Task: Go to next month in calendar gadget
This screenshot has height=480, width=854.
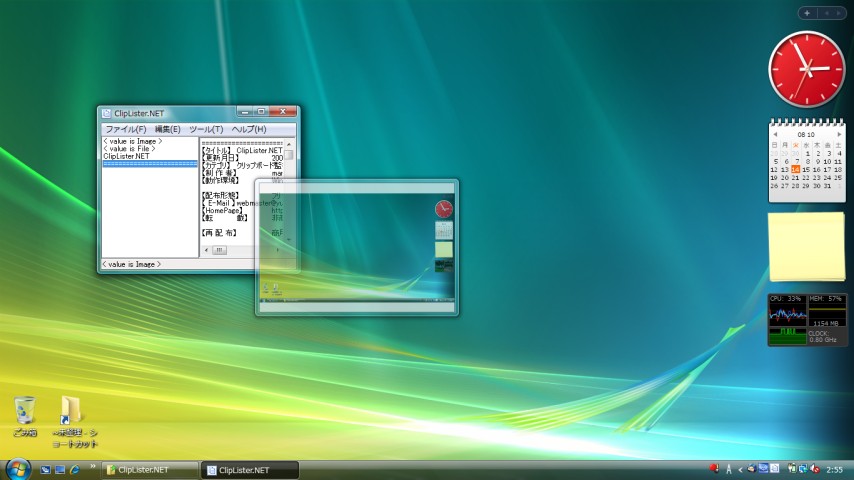Action: click(839, 134)
